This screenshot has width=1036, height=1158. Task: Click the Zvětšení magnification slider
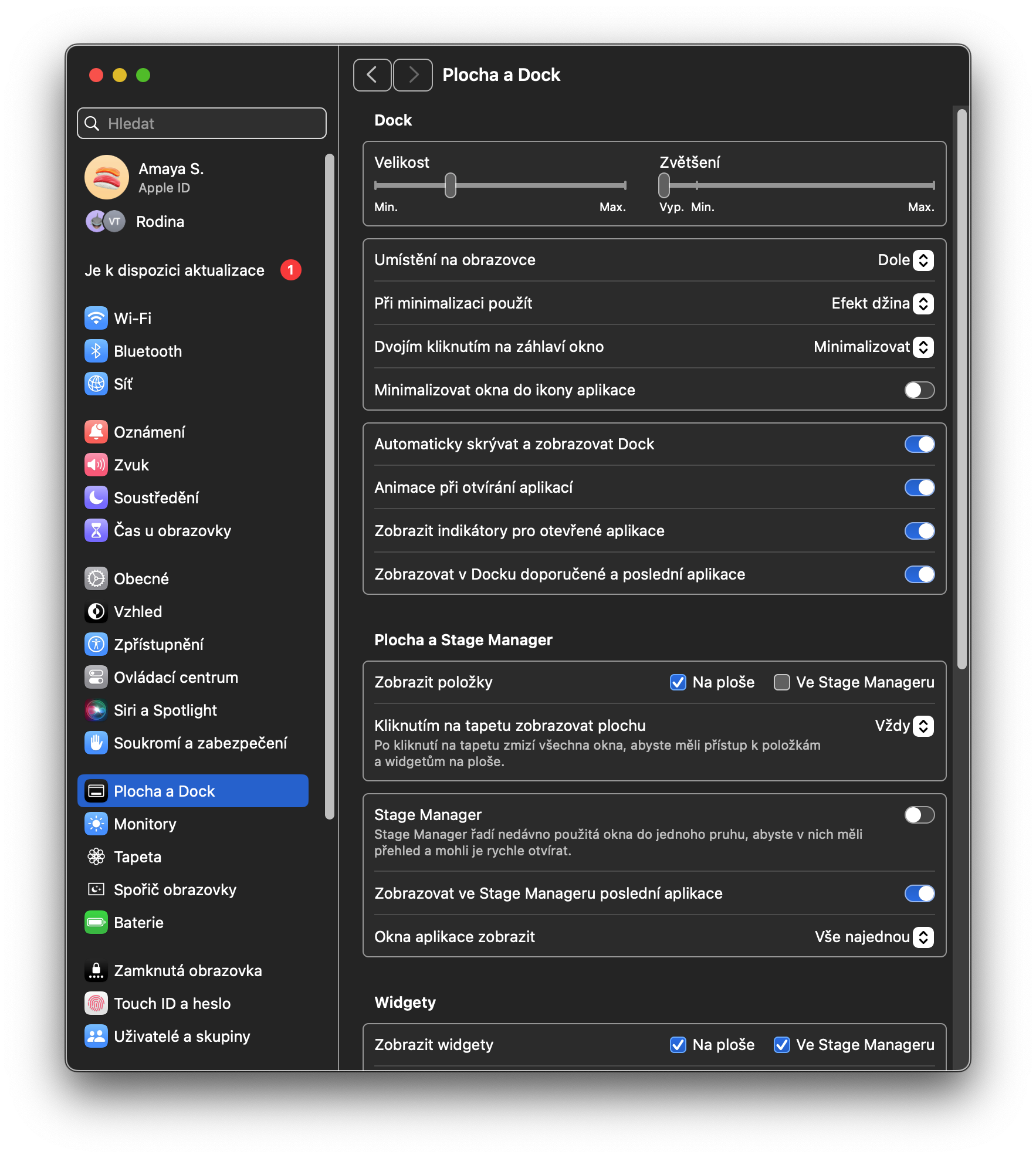pyautogui.click(x=797, y=185)
